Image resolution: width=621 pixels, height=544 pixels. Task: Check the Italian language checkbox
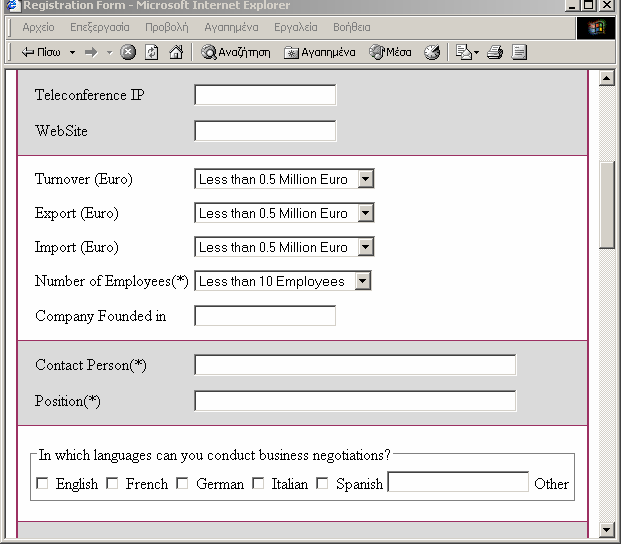tap(258, 483)
